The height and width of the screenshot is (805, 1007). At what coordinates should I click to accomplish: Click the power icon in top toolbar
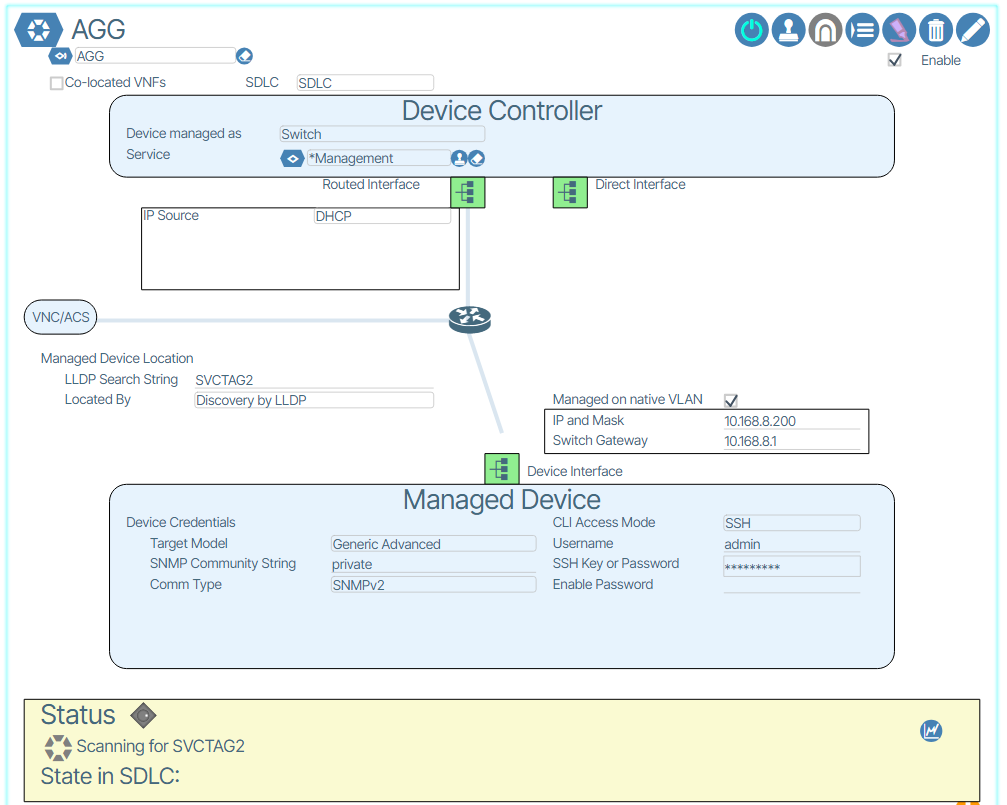(x=752, y=30)
